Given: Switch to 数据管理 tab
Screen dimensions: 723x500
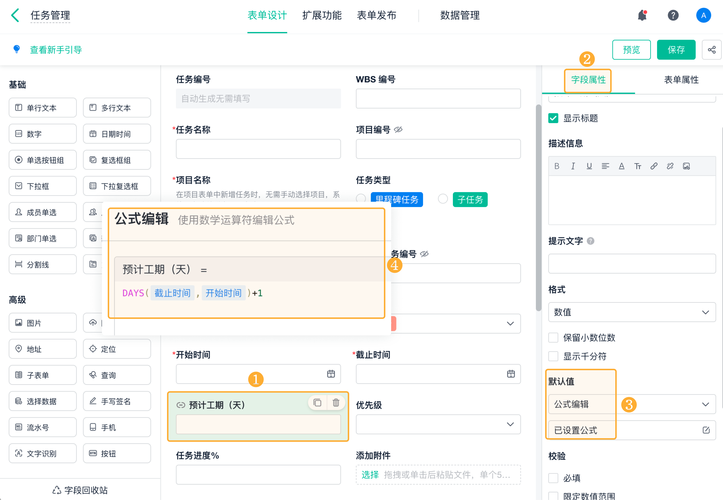Looking at the screenshot, I should (x=460, y=15).
